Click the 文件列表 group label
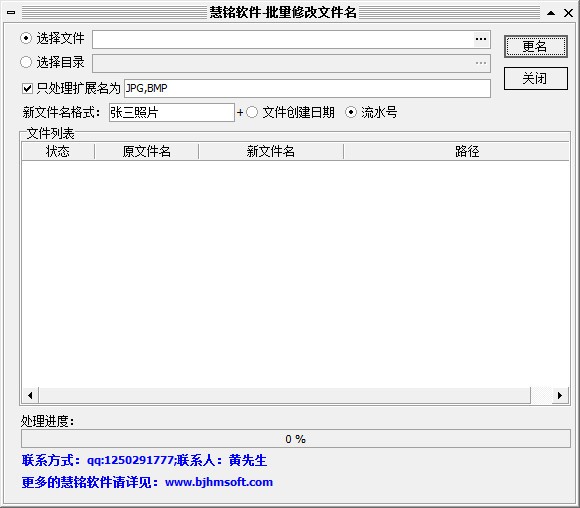 coord(51,134)
